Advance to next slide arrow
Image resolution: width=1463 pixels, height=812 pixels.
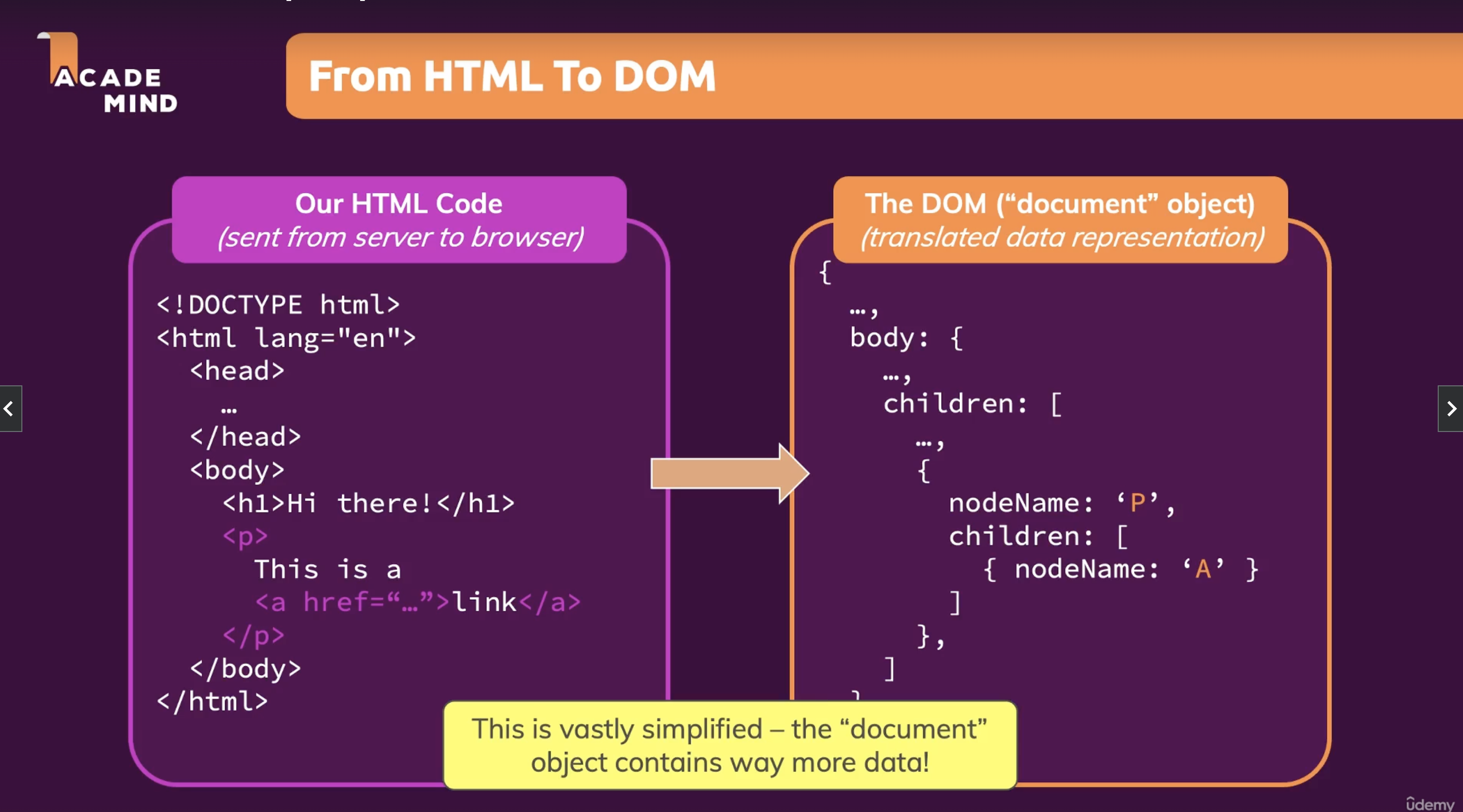[x=1451, y=408]
